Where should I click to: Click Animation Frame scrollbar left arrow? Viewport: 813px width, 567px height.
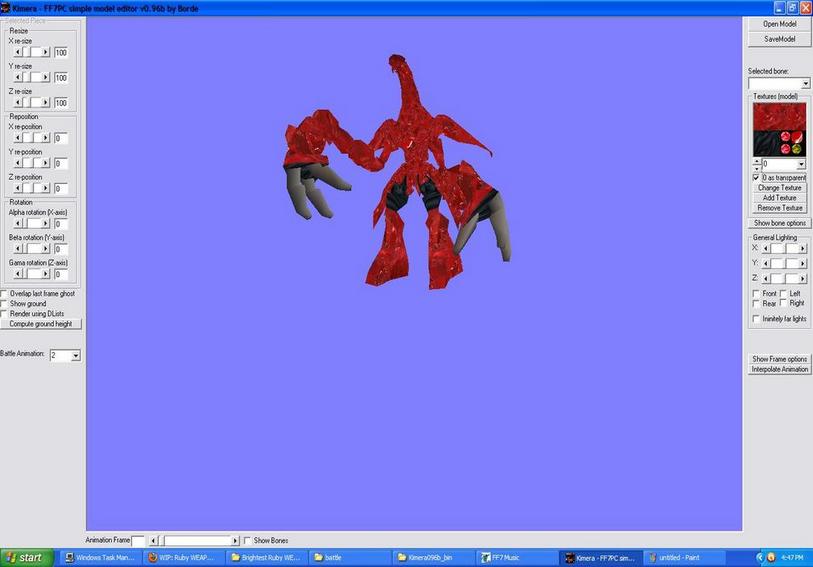(153, 541)
